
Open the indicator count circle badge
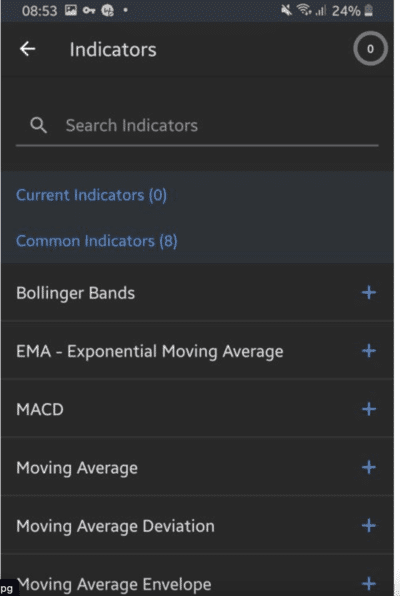(x=370, y=49)
